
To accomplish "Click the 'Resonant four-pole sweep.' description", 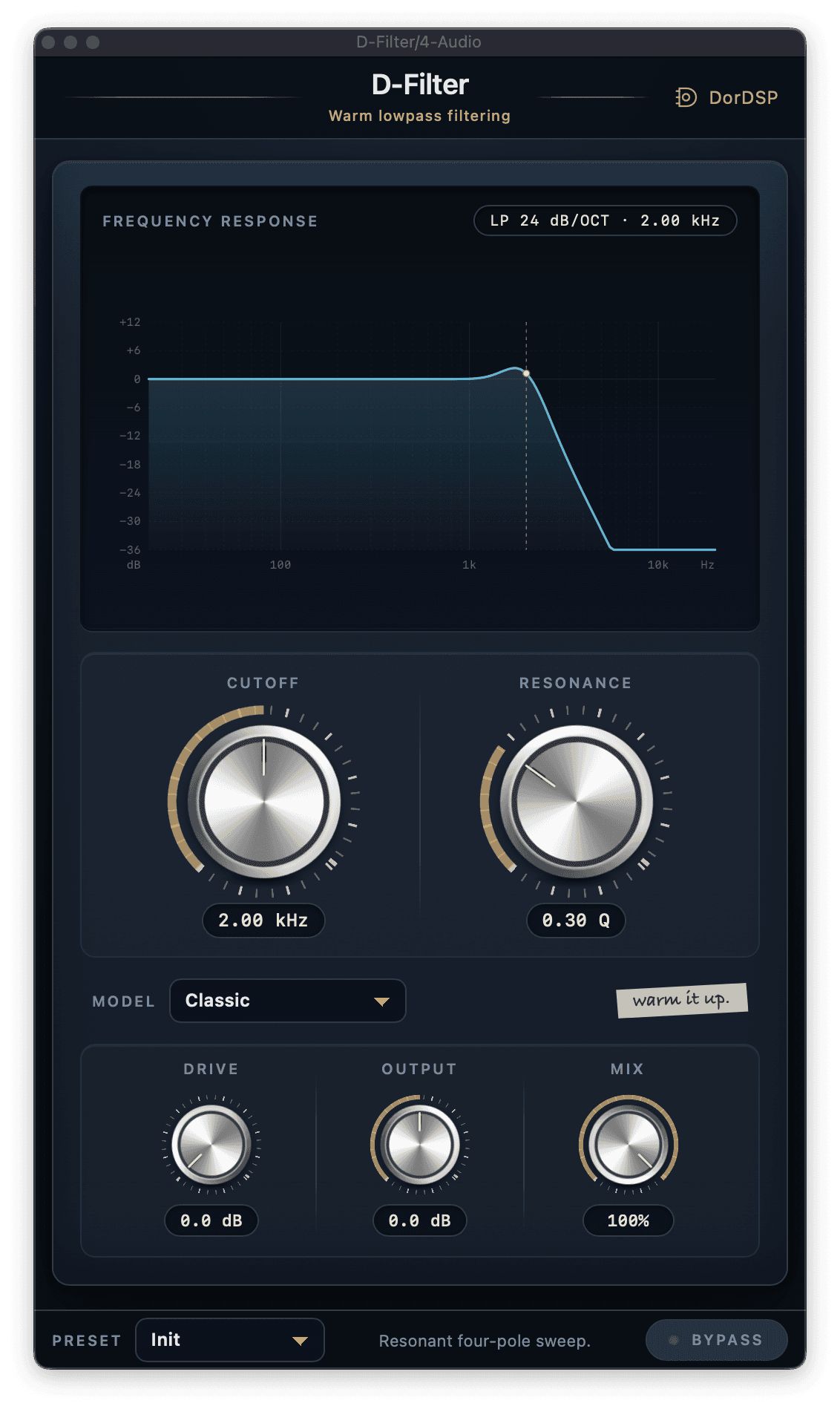I will pos(485,1341).
